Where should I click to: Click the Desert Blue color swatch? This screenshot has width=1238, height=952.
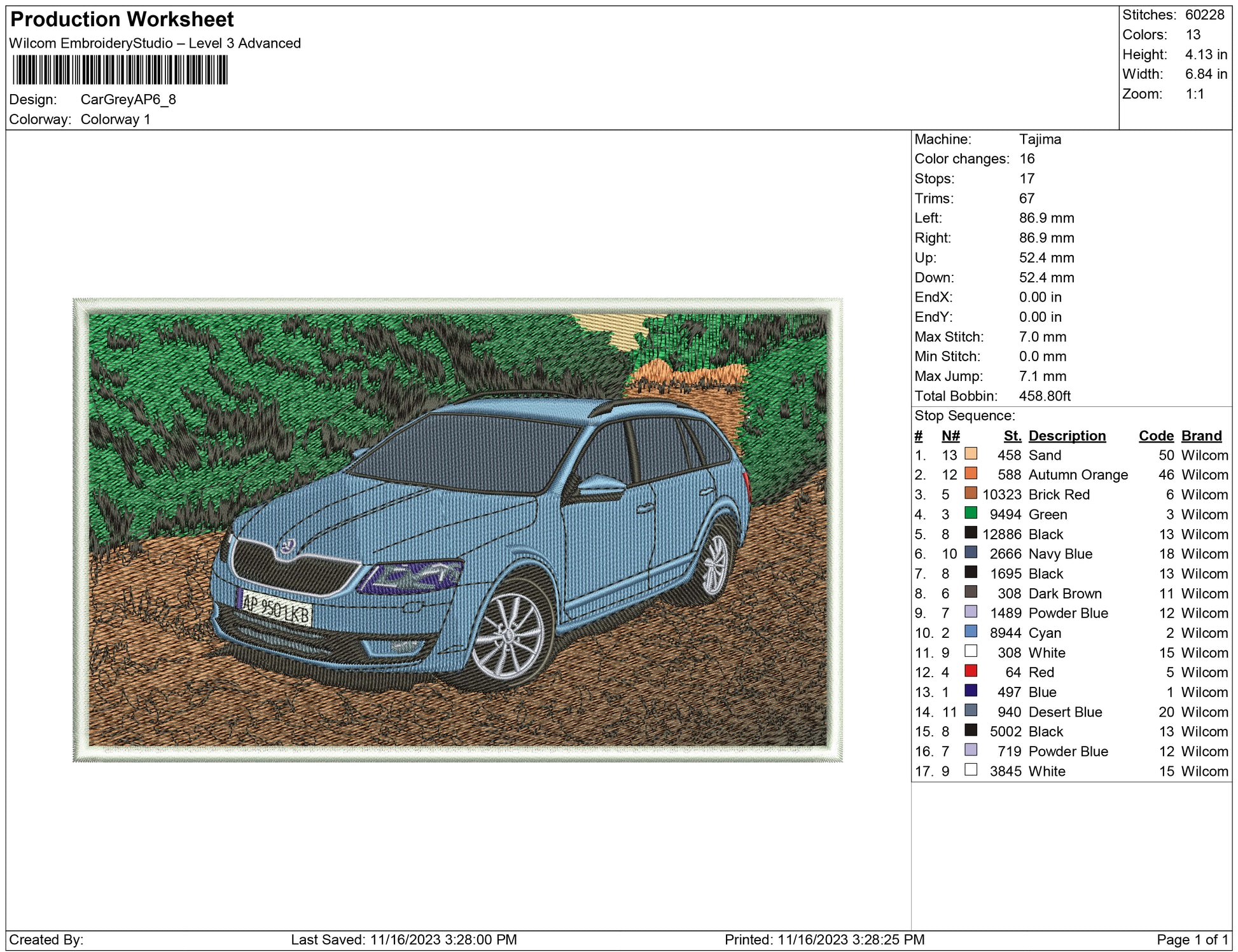point(971,710)
